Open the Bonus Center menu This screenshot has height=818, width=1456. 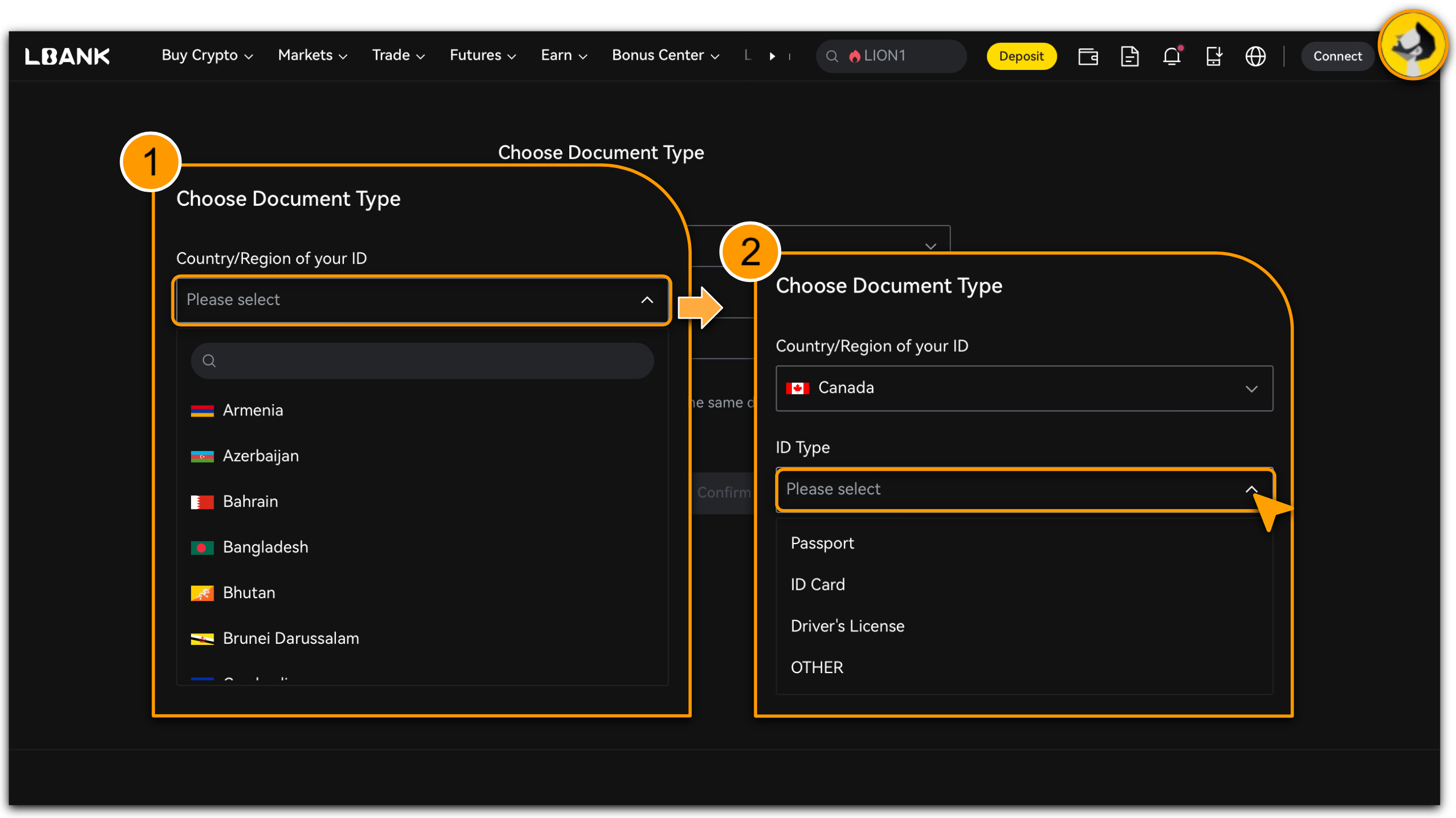coord(665,55)
